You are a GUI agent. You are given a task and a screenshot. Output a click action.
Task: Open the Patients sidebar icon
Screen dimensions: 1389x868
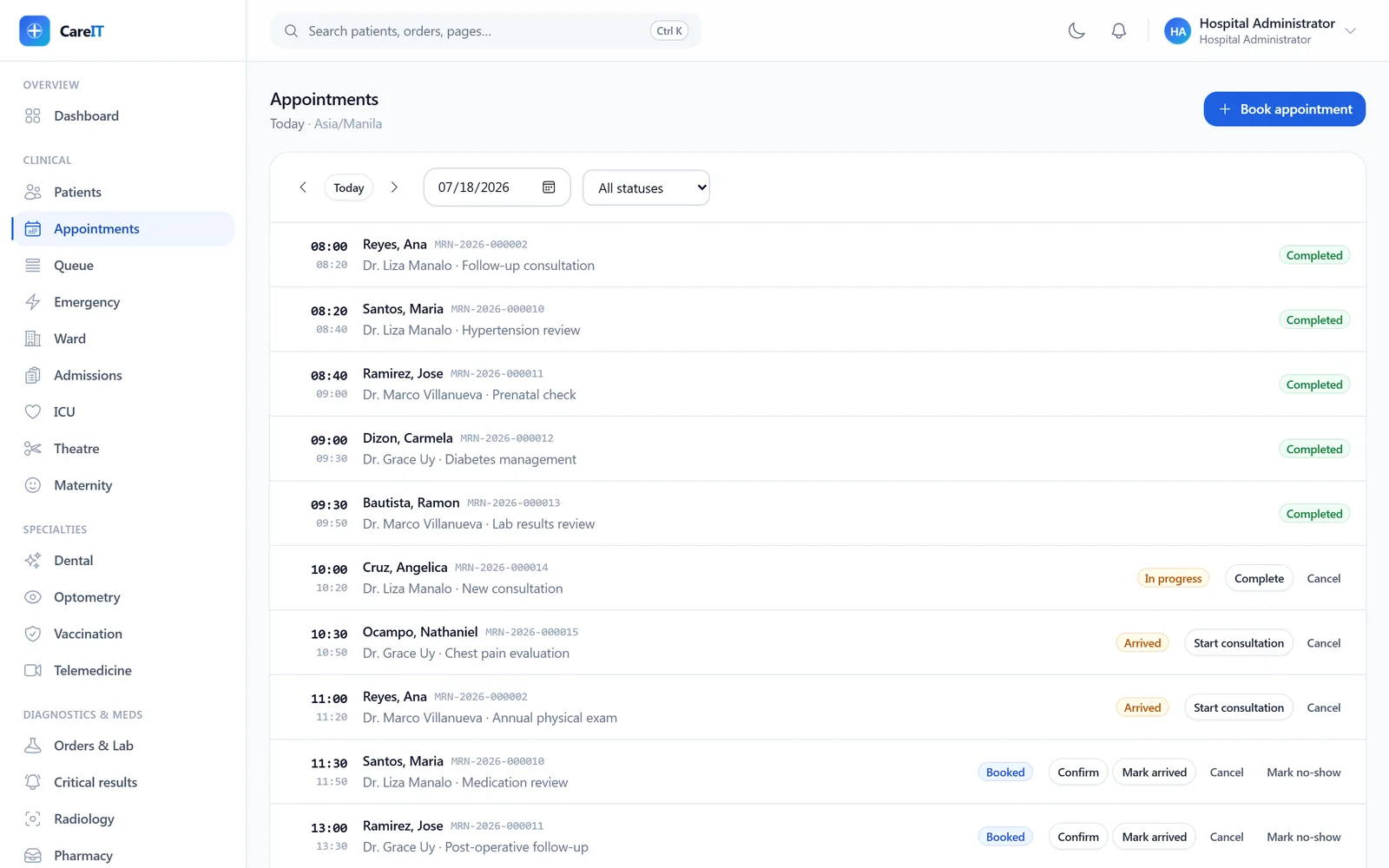click(33, 192)
